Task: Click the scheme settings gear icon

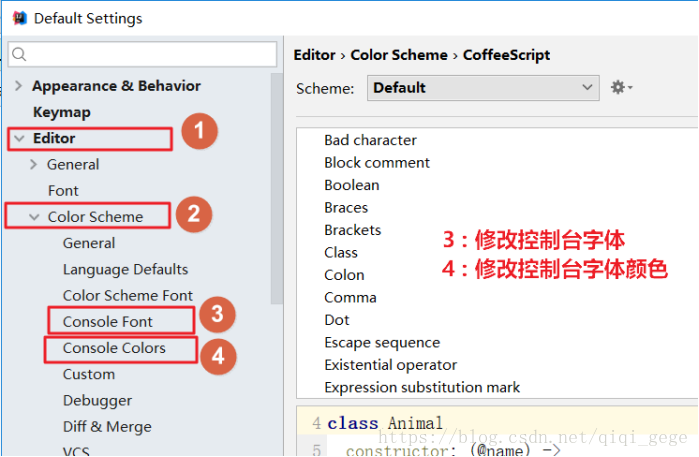Action: [x=621, y=88]
